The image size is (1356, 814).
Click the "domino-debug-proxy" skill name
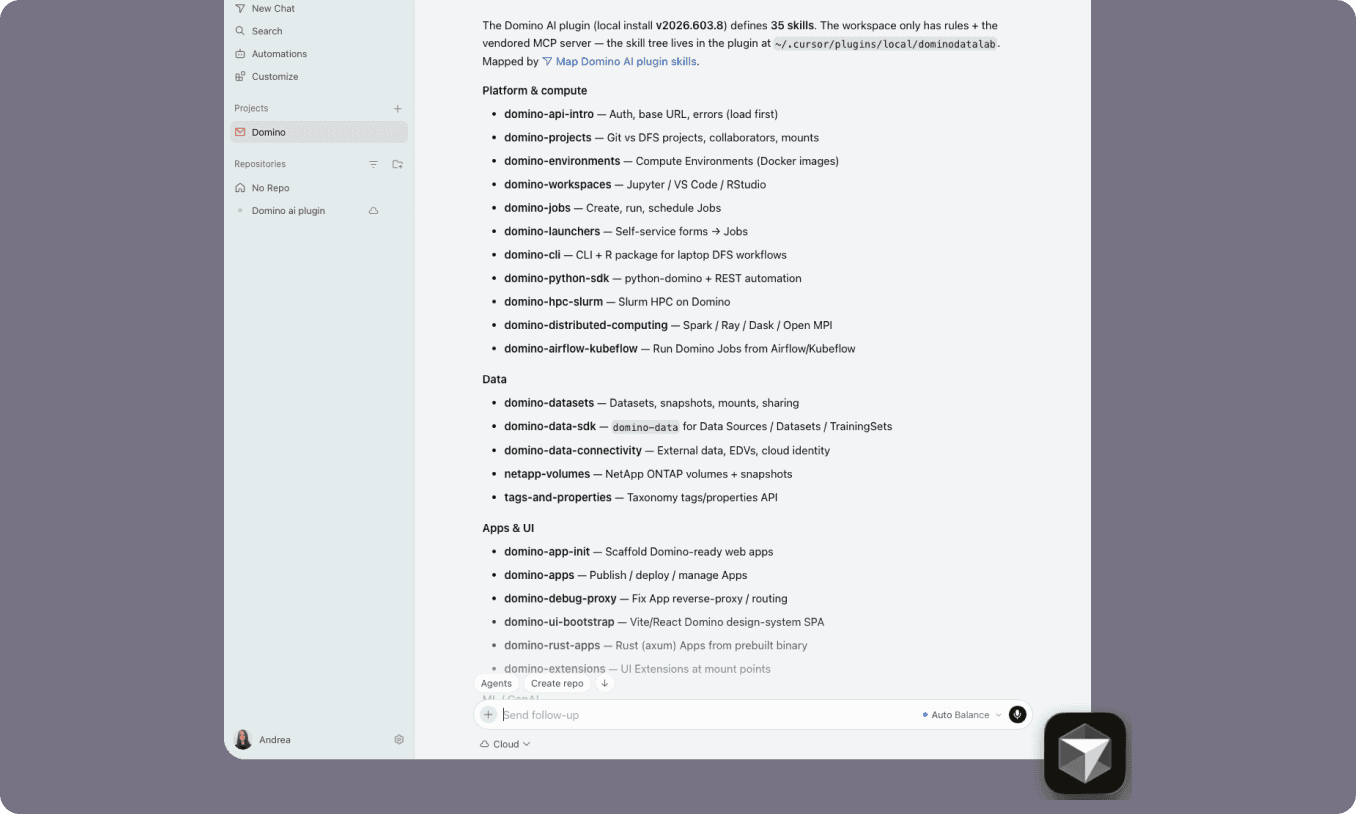tap(560, 599)
